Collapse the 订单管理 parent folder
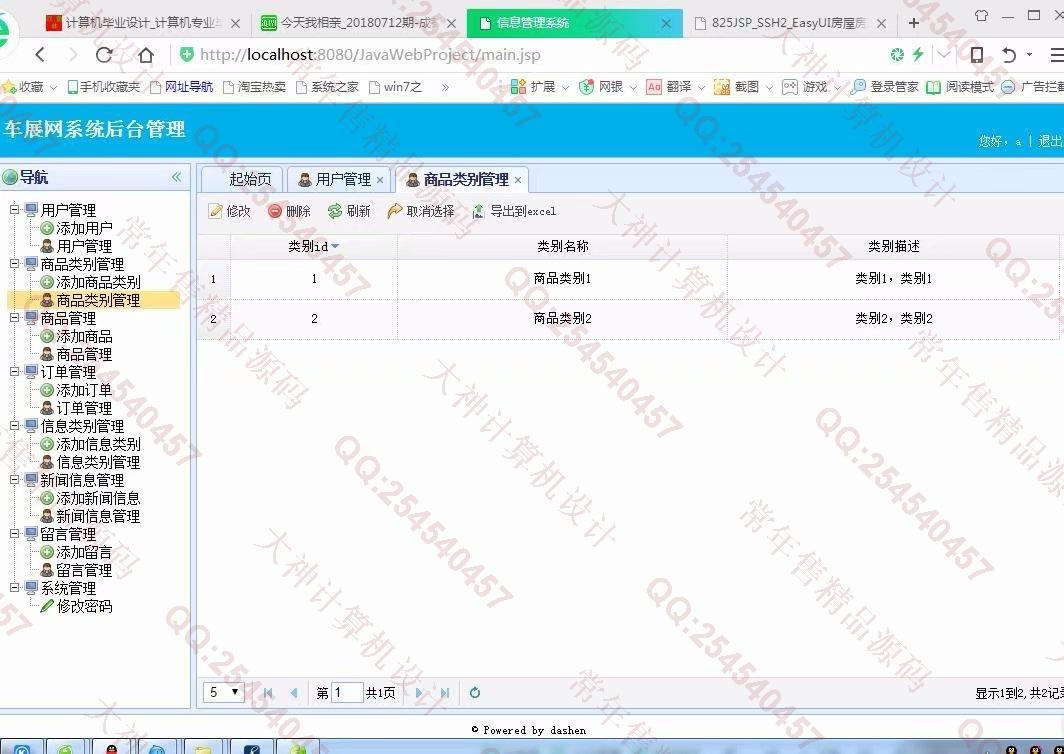 14,371
